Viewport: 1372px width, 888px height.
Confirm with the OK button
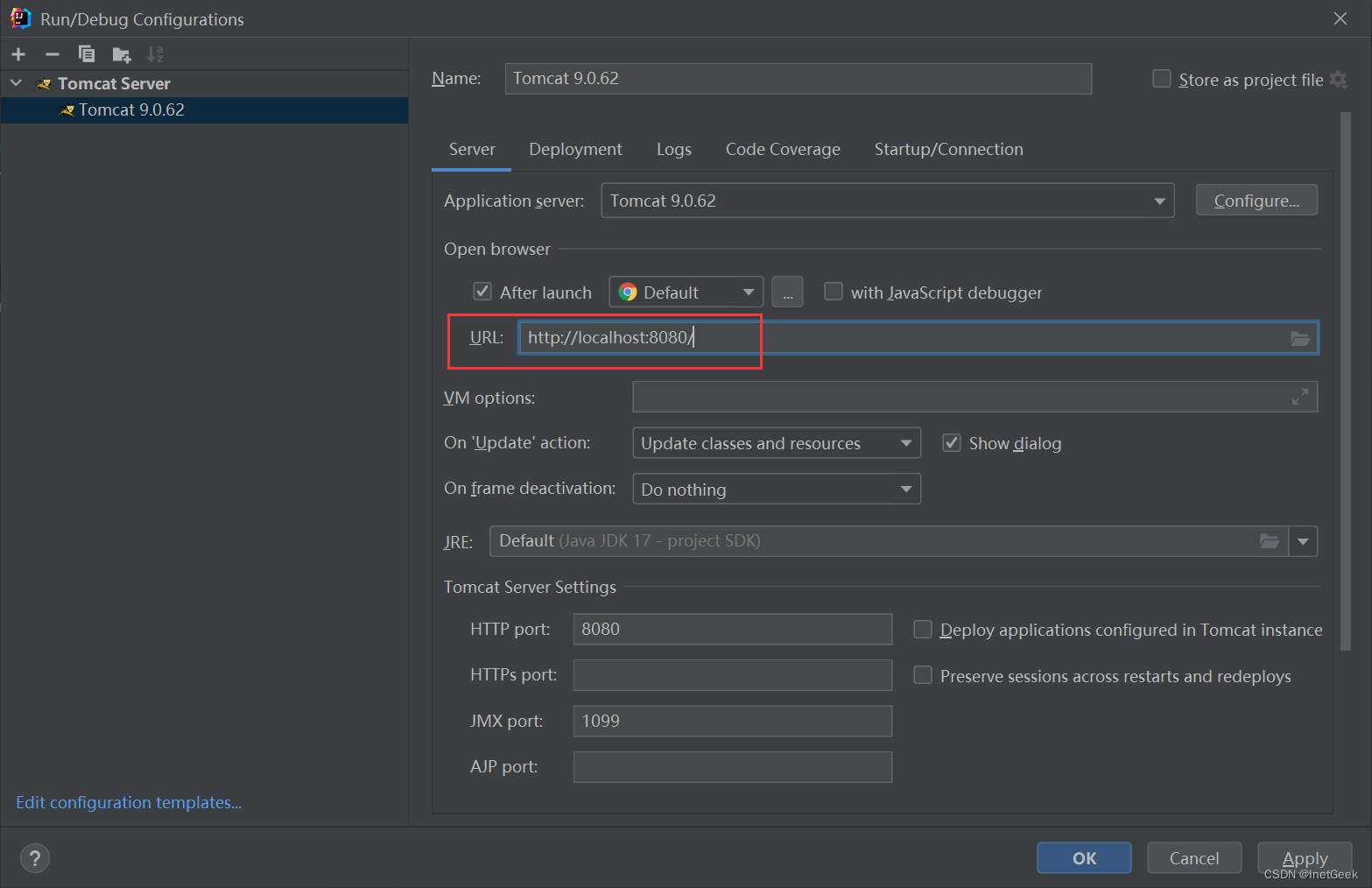pyautogui.click(x=1084, y=858)
